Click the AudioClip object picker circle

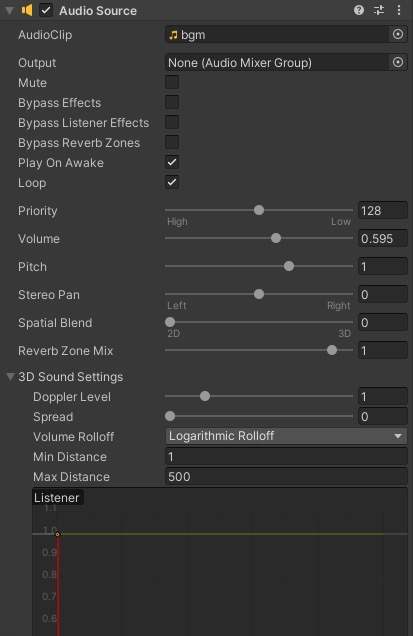(398, 34)
